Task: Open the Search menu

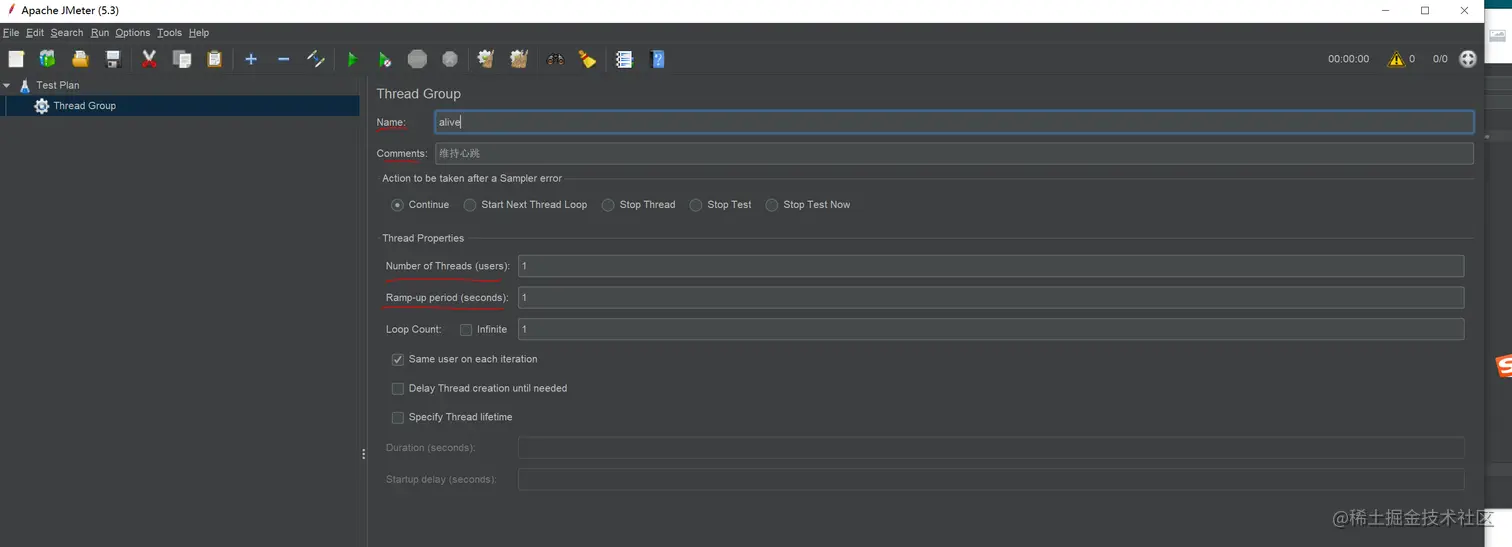Action: click(67, 33)
